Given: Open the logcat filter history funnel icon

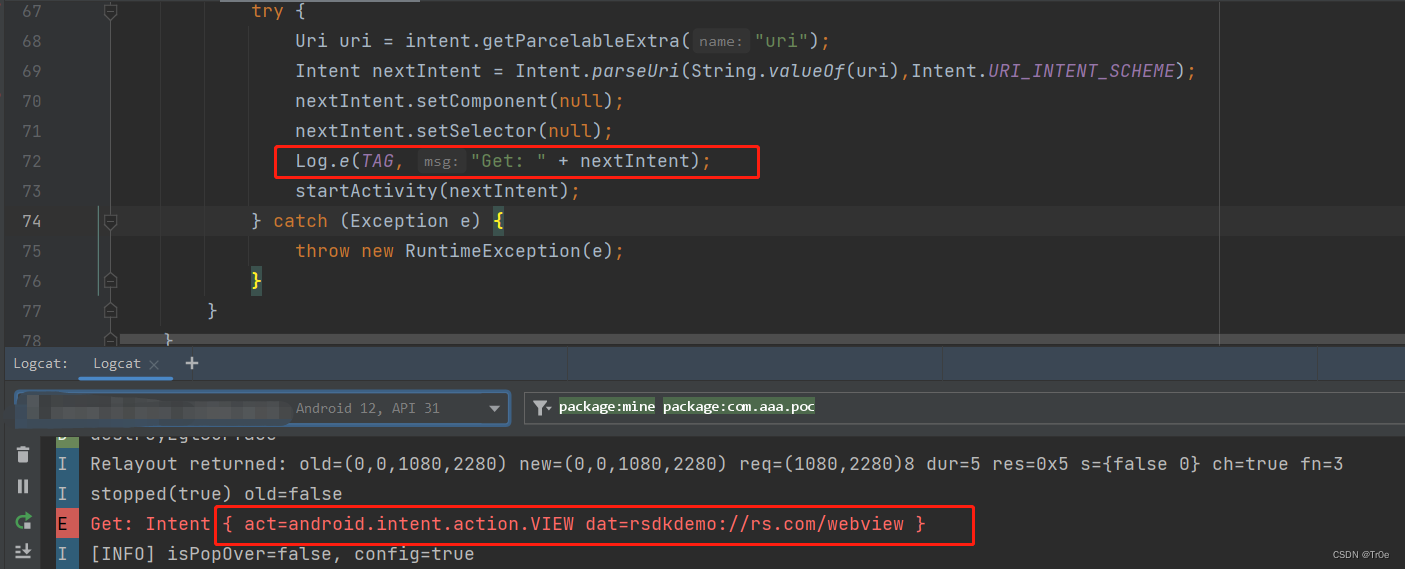Looking at the screenshot, I should pos(541,407).
